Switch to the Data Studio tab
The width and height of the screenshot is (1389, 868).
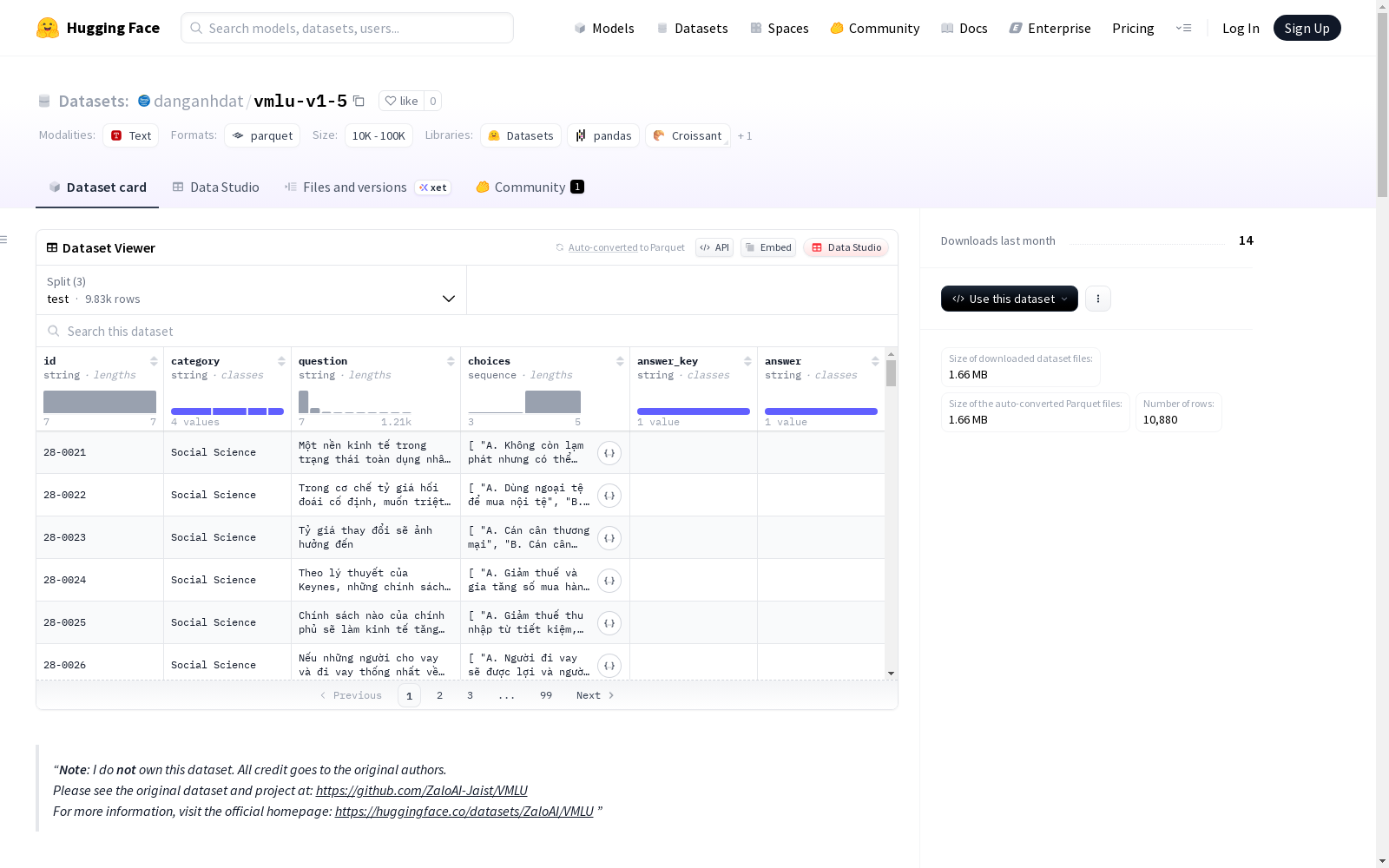tap(216, 187)
